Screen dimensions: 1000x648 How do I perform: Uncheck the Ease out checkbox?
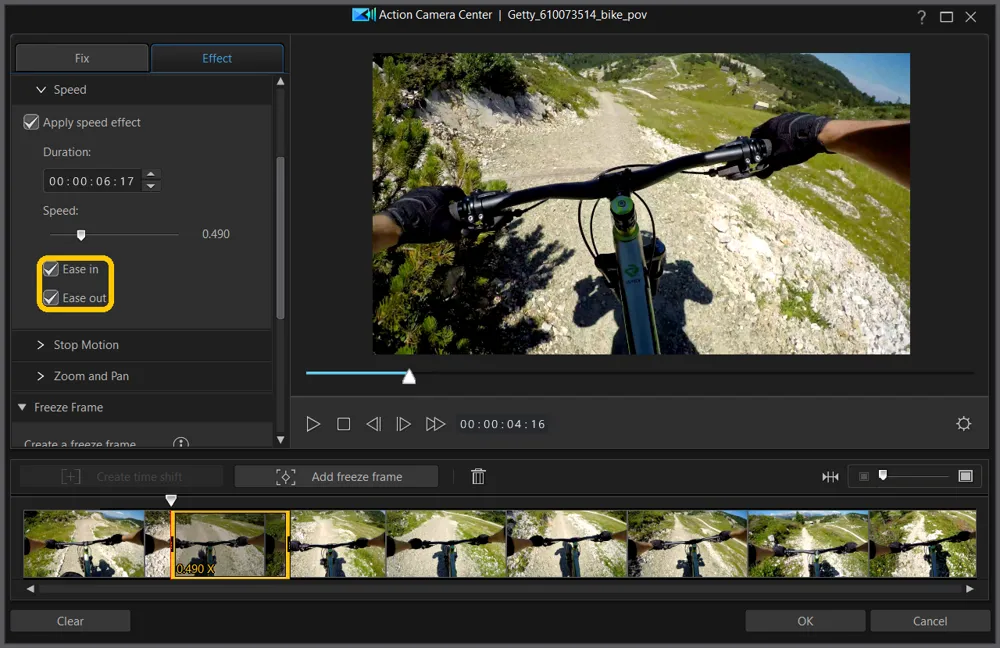pos(51,298)
